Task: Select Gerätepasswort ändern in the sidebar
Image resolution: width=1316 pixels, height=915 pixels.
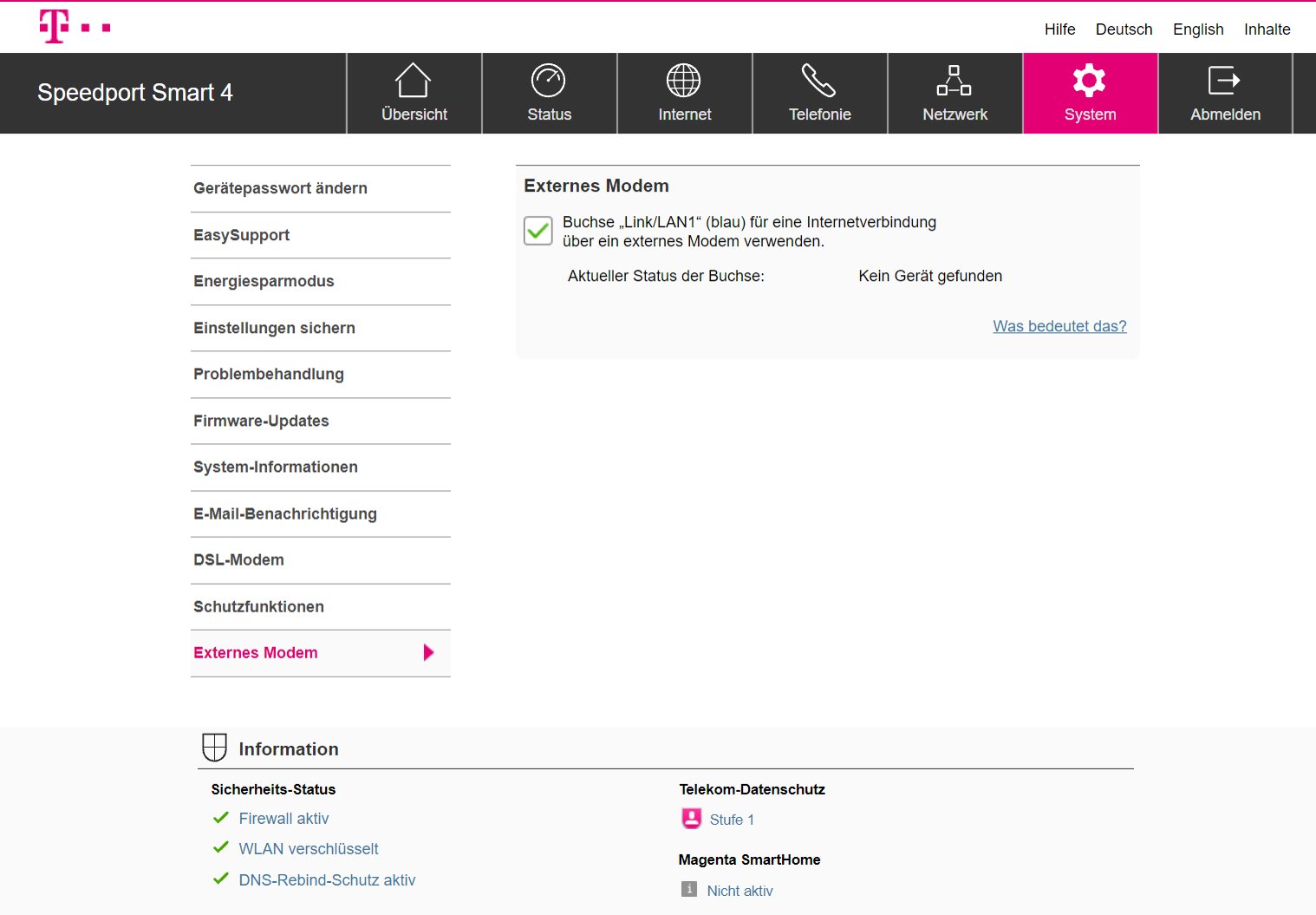Action: (280, 188)
